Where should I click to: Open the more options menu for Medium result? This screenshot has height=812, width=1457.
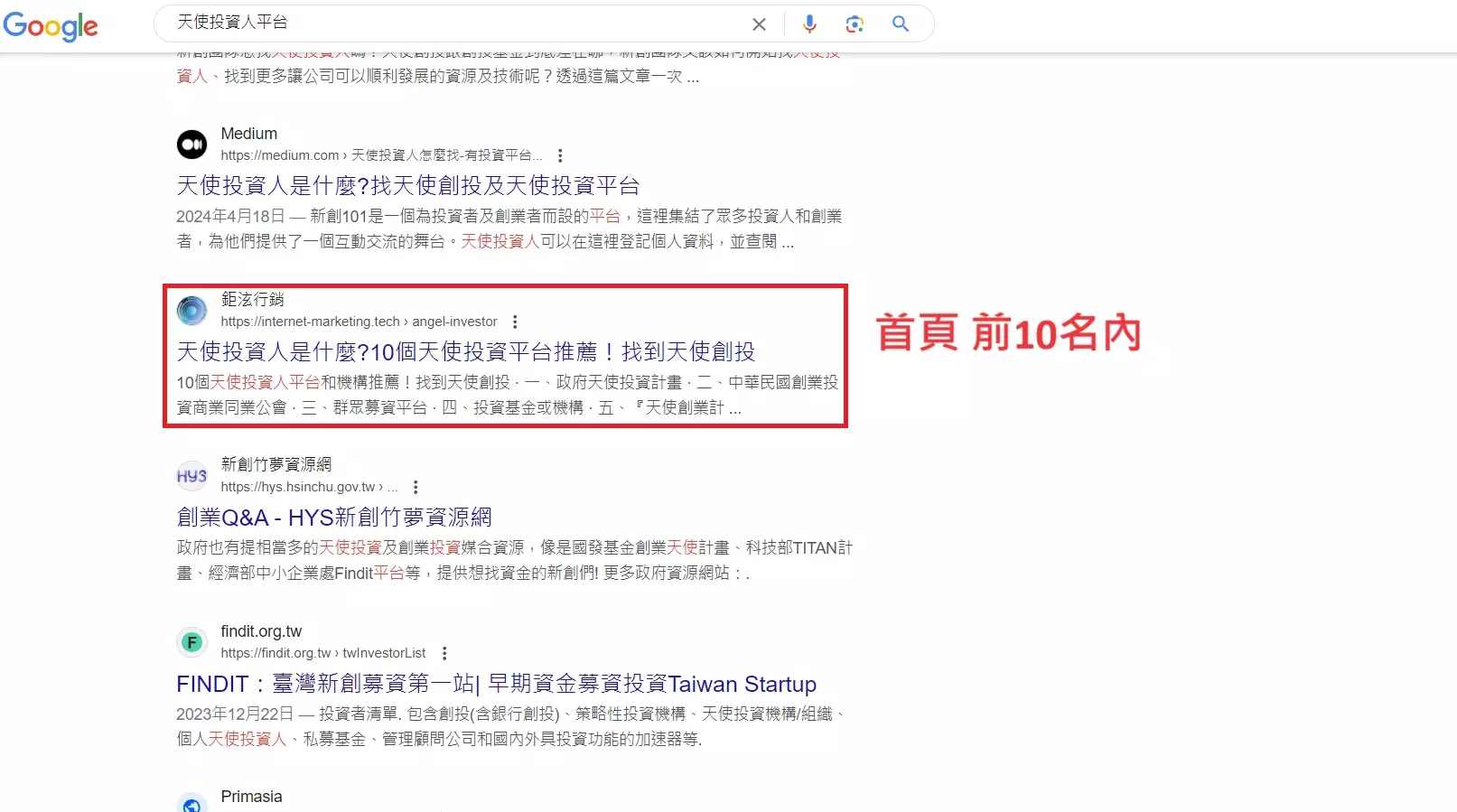click(560, 155)
